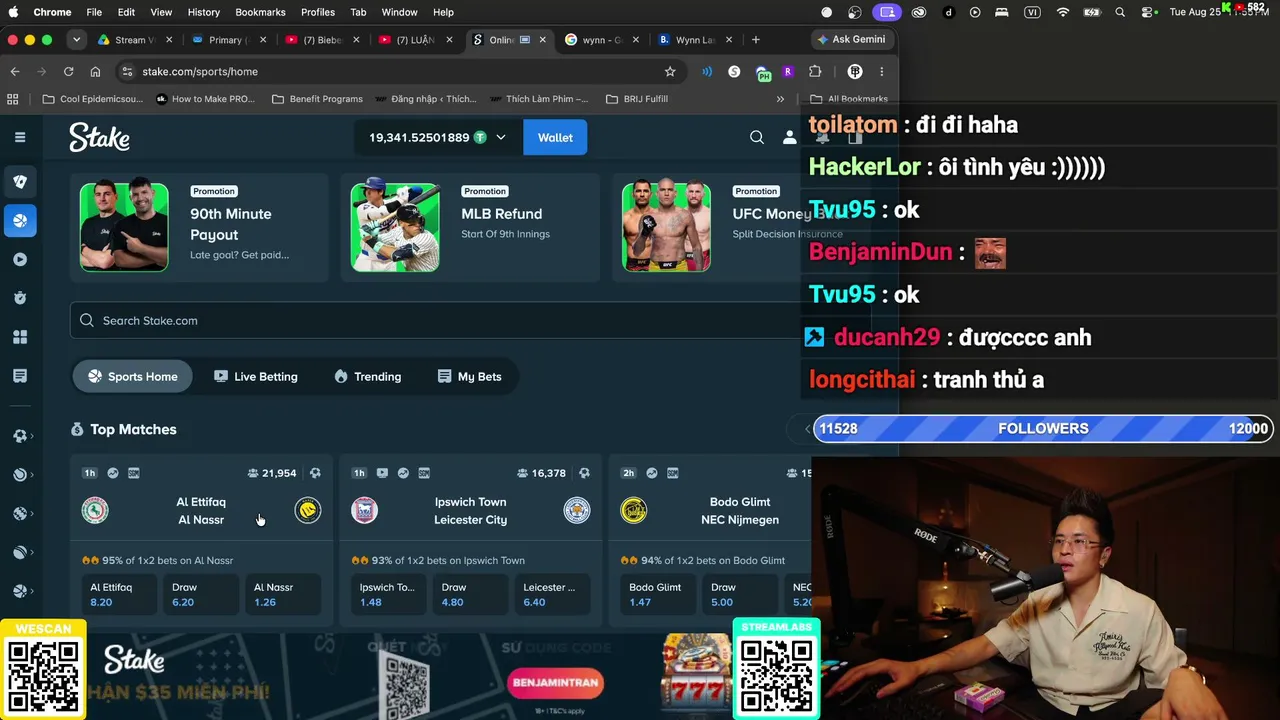The image size is (1280, 720).
Task: Click the wallet balance 19,341.52501889
Action: point(419,137)
